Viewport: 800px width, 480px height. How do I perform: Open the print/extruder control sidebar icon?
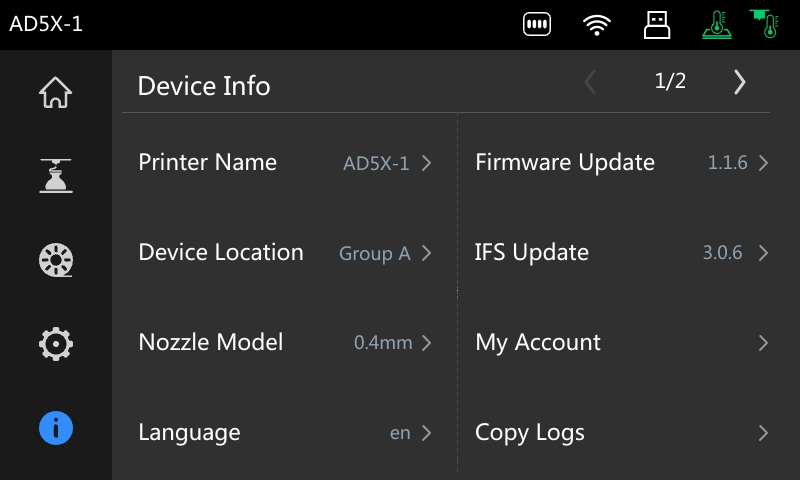tap(56, 175)
